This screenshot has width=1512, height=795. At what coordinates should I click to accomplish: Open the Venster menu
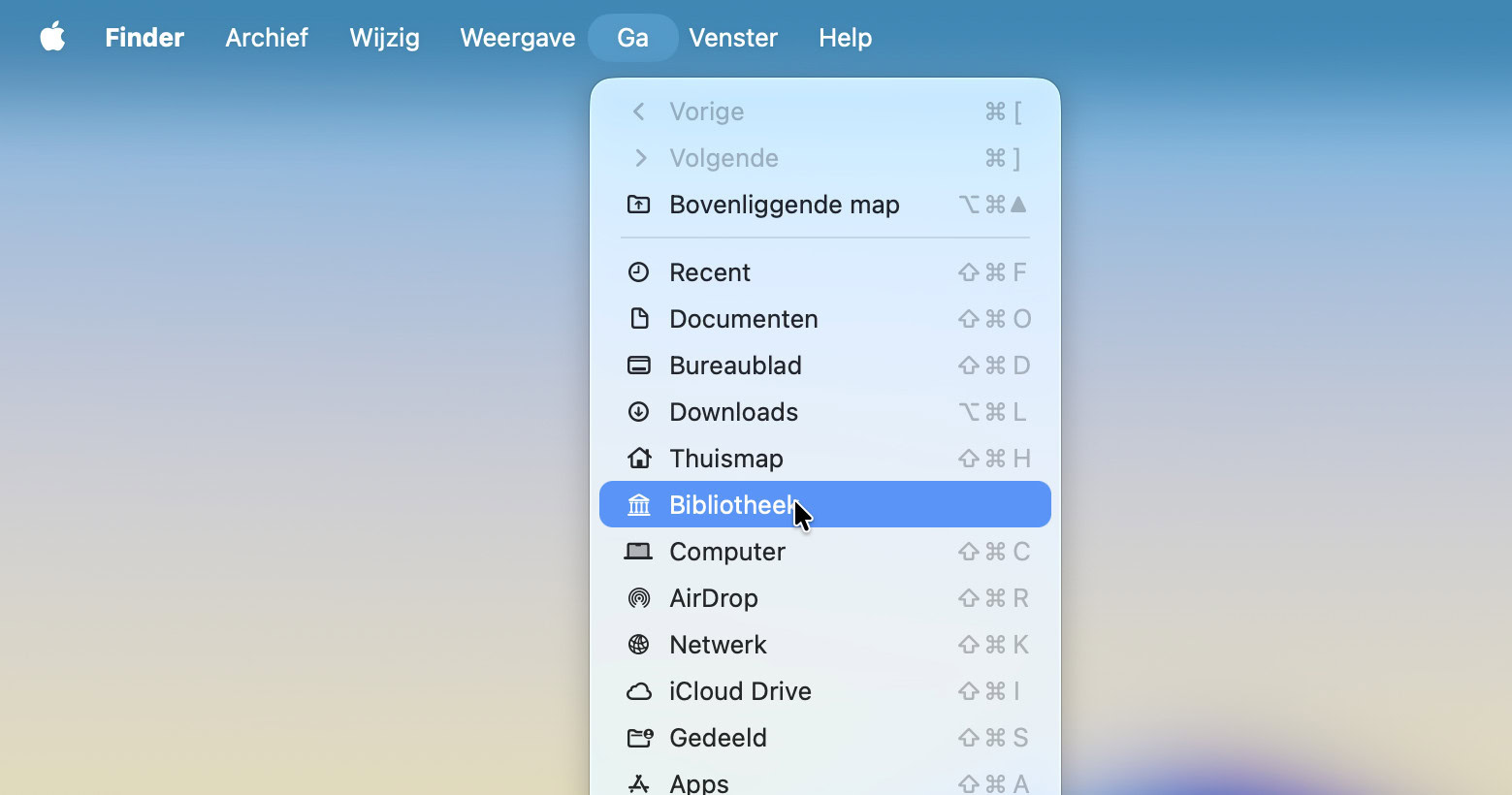tap(732, 38)
